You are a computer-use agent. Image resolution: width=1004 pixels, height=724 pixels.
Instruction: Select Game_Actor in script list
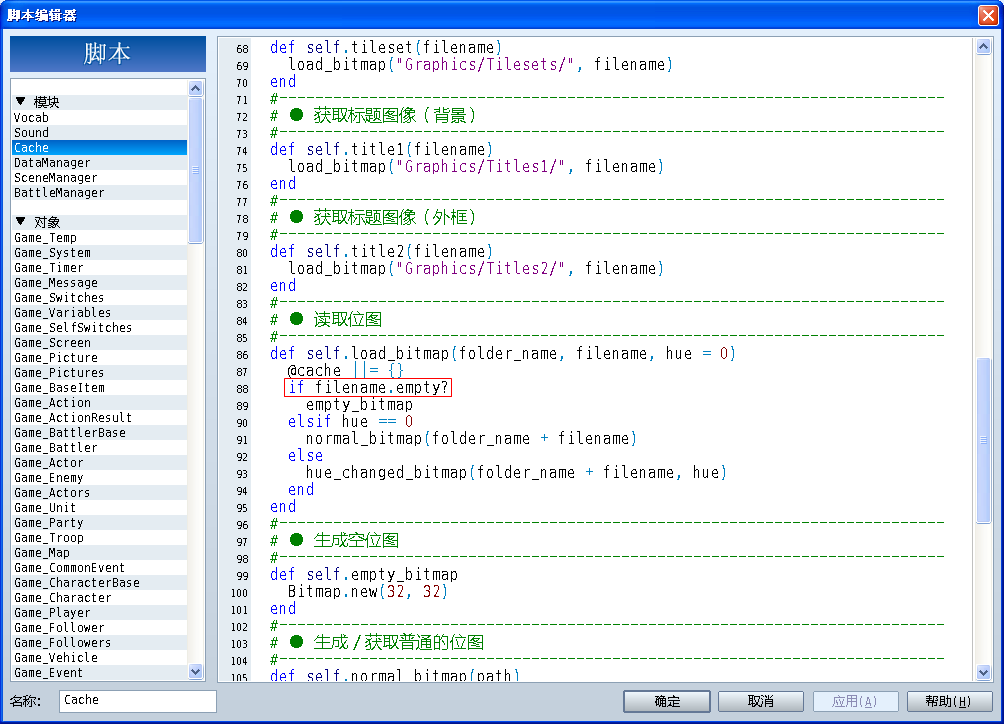(99, 463)
